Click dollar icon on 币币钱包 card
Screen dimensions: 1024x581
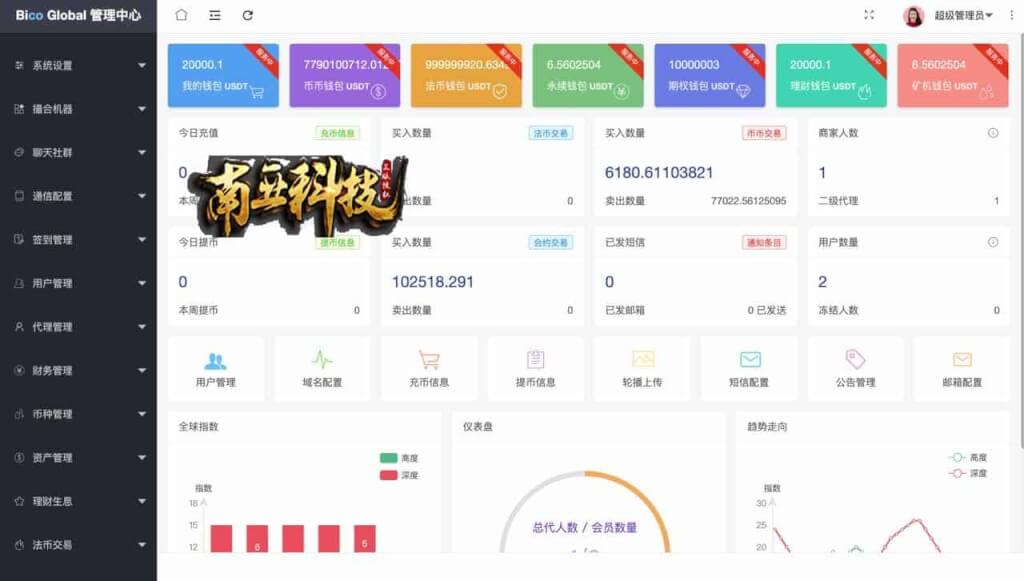378,92
